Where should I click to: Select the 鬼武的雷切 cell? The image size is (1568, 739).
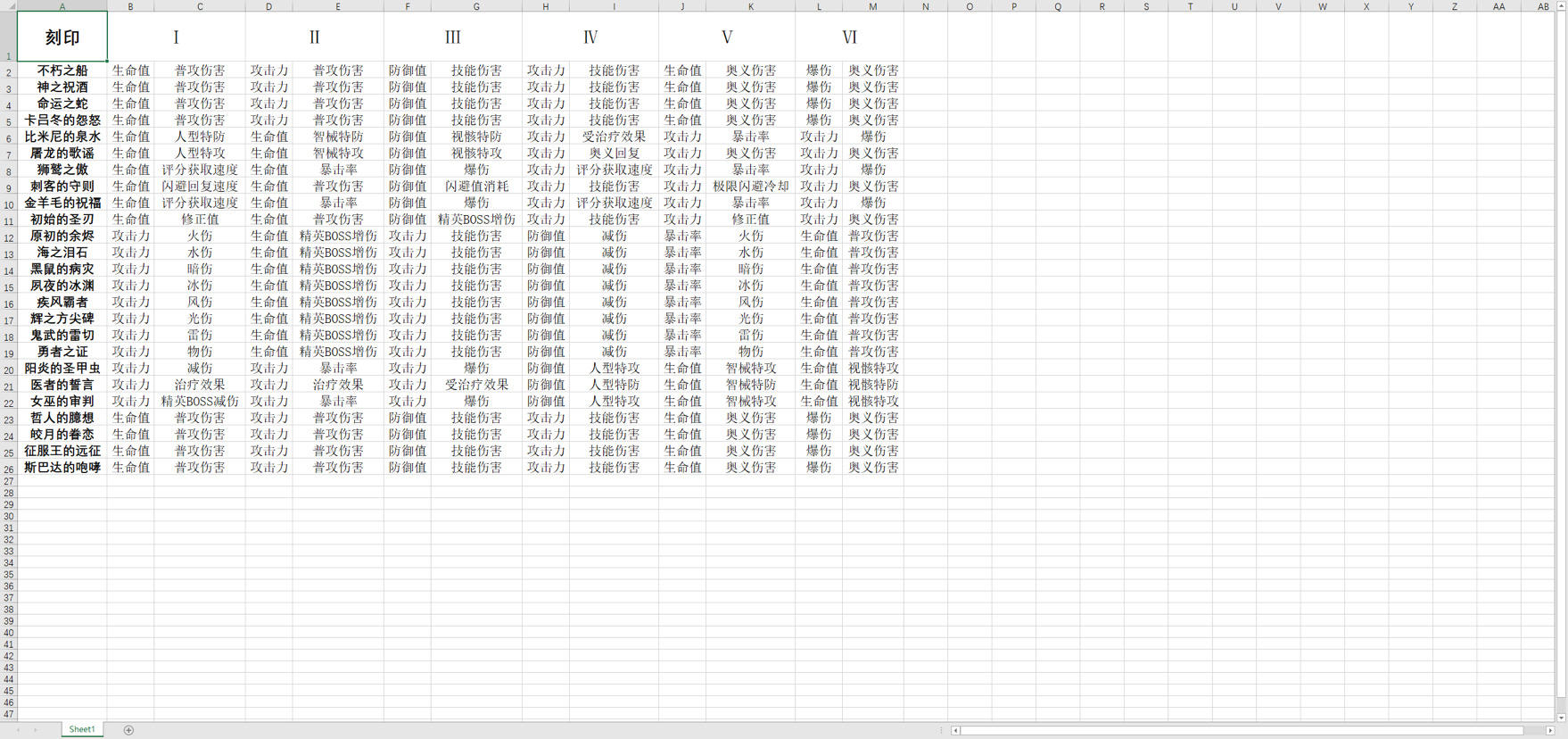click(x=62, y=335)
